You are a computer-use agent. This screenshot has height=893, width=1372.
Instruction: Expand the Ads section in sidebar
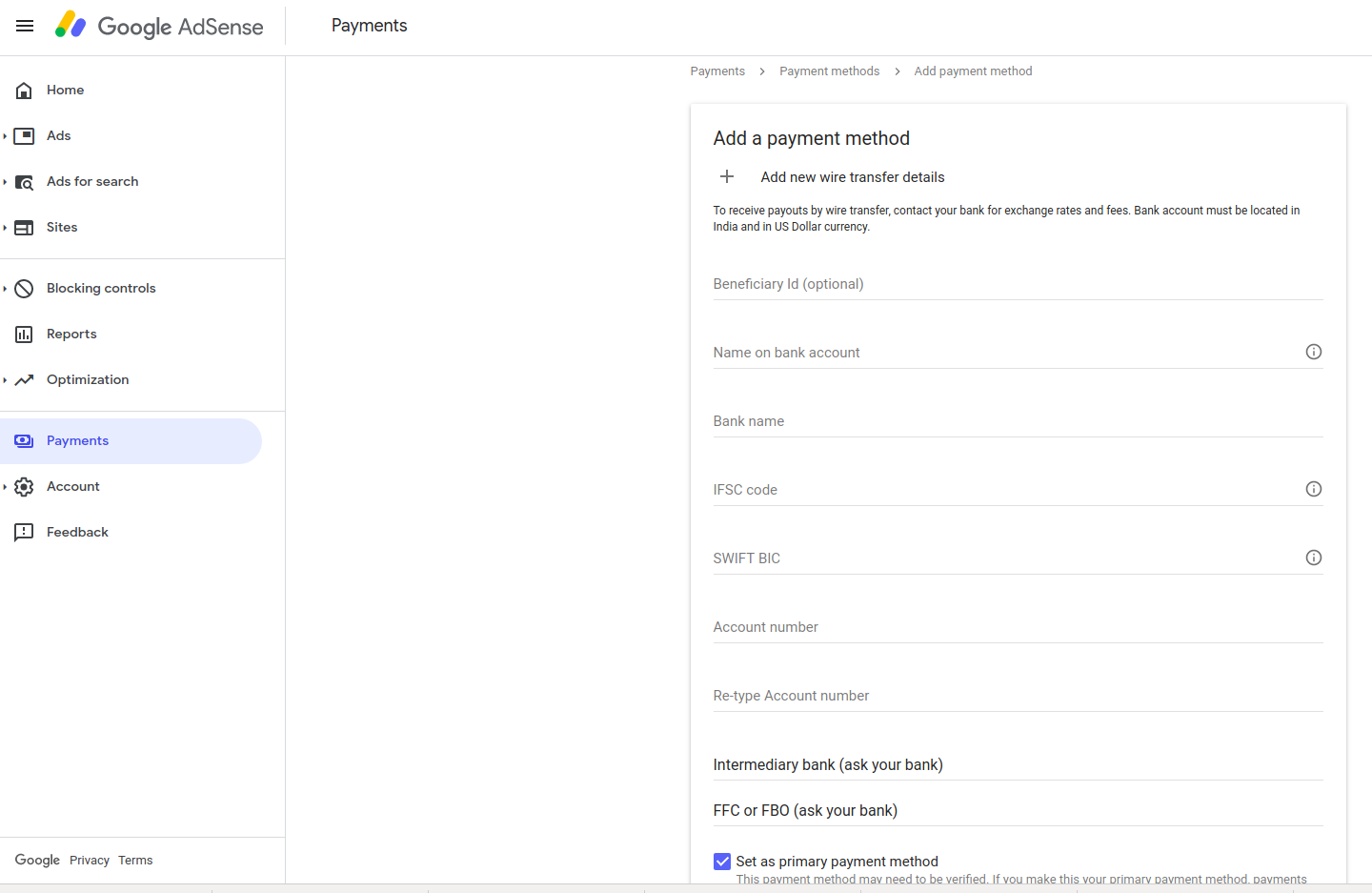7,135
